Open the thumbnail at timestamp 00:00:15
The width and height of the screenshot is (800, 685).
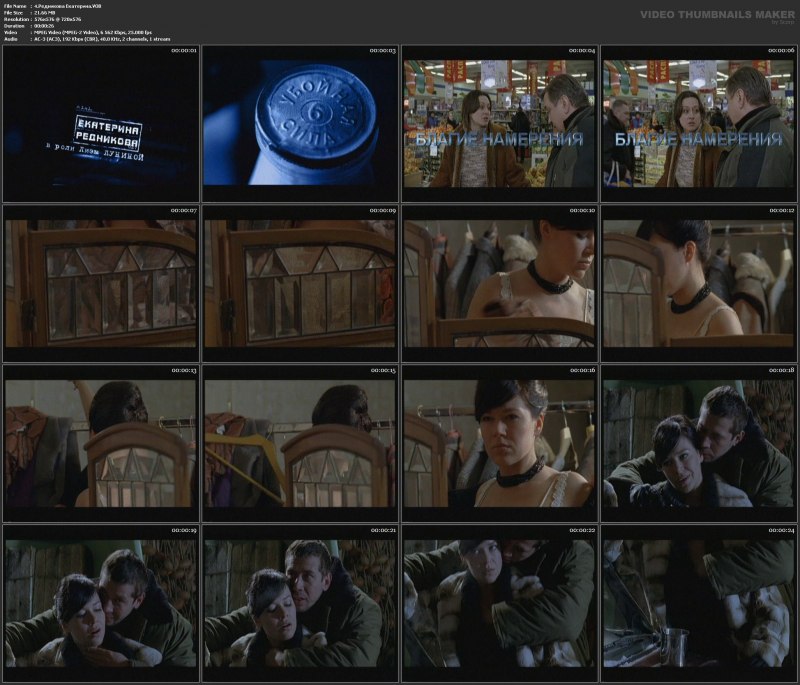pos(301,442)
